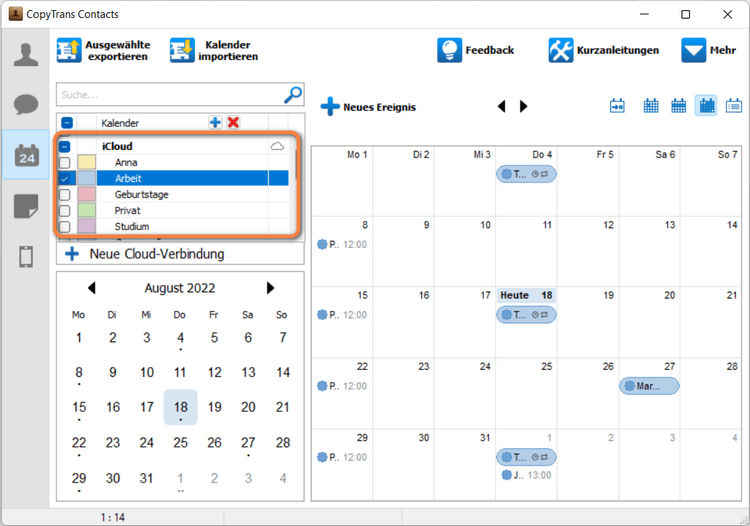Select the Privat calendar row

[x=182, y=210]
